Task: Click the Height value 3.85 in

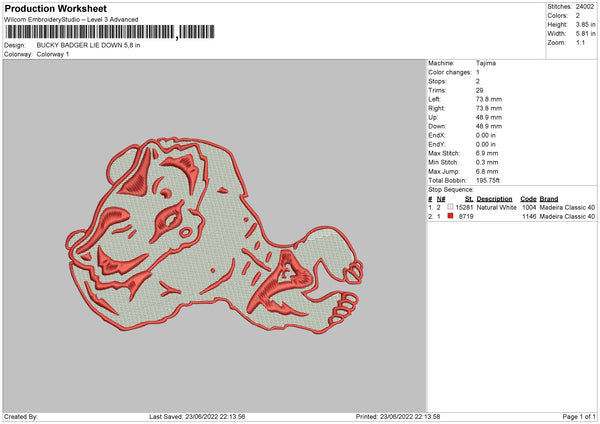Action: click(585, 24)
